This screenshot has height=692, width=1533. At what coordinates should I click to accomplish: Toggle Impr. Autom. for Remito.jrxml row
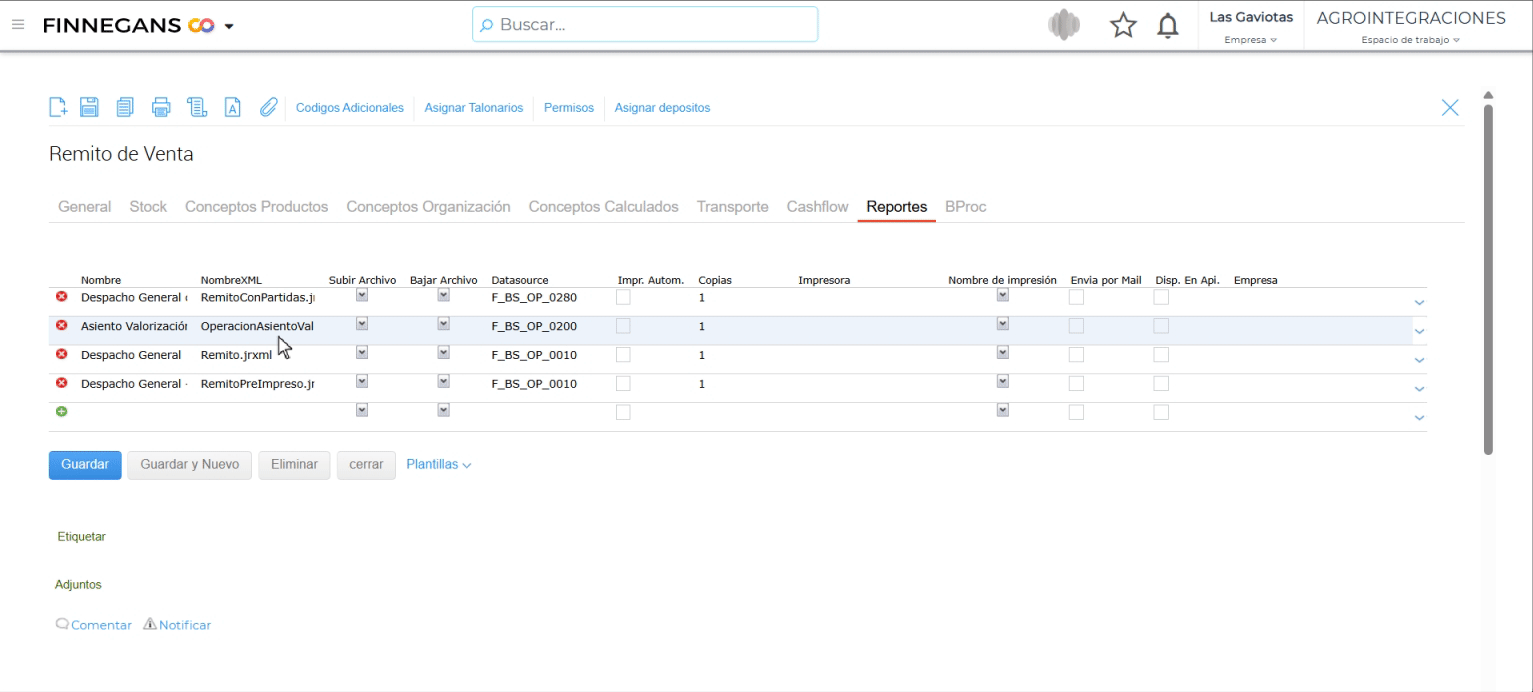tap(623, 355)
